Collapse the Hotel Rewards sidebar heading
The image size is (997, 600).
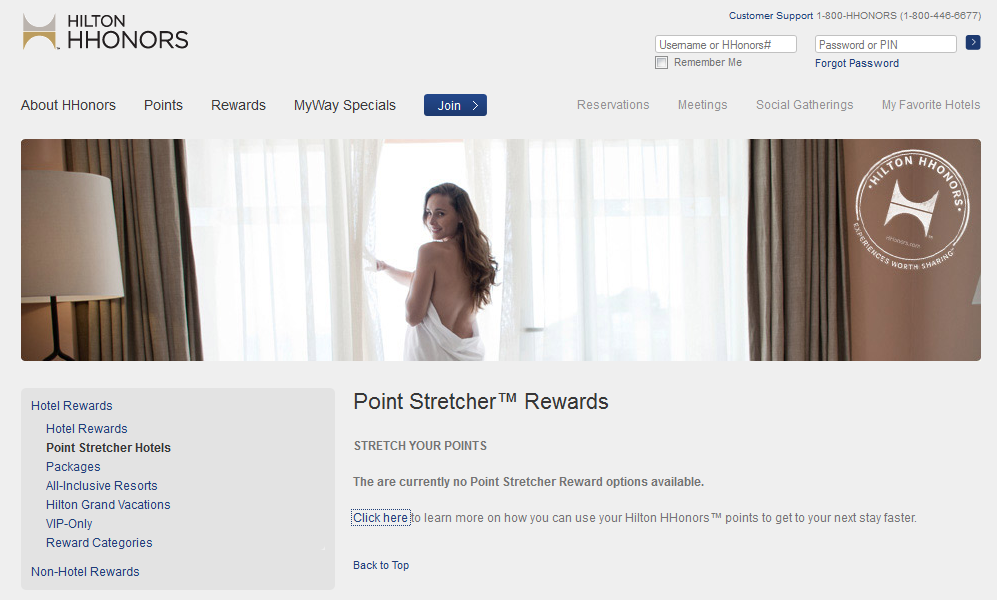(x=71, y=406)
